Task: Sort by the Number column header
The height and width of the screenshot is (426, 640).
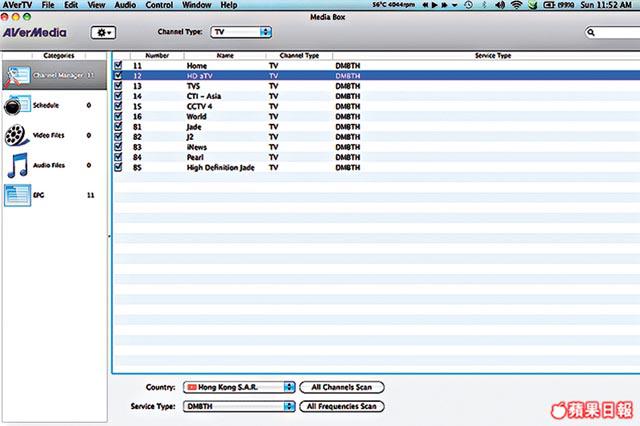Action: pyautogui.click(x=157, y=55)
